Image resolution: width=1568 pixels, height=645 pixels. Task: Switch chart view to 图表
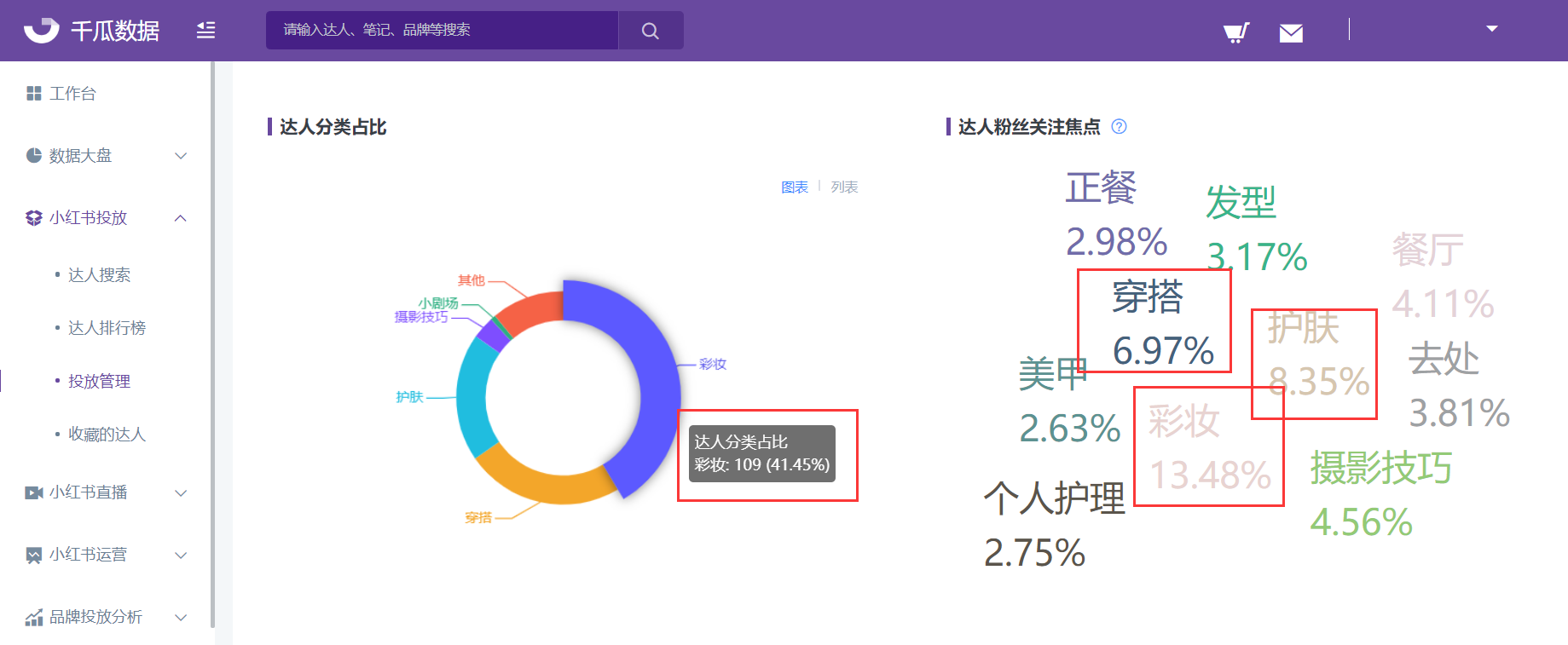point(794,187)
